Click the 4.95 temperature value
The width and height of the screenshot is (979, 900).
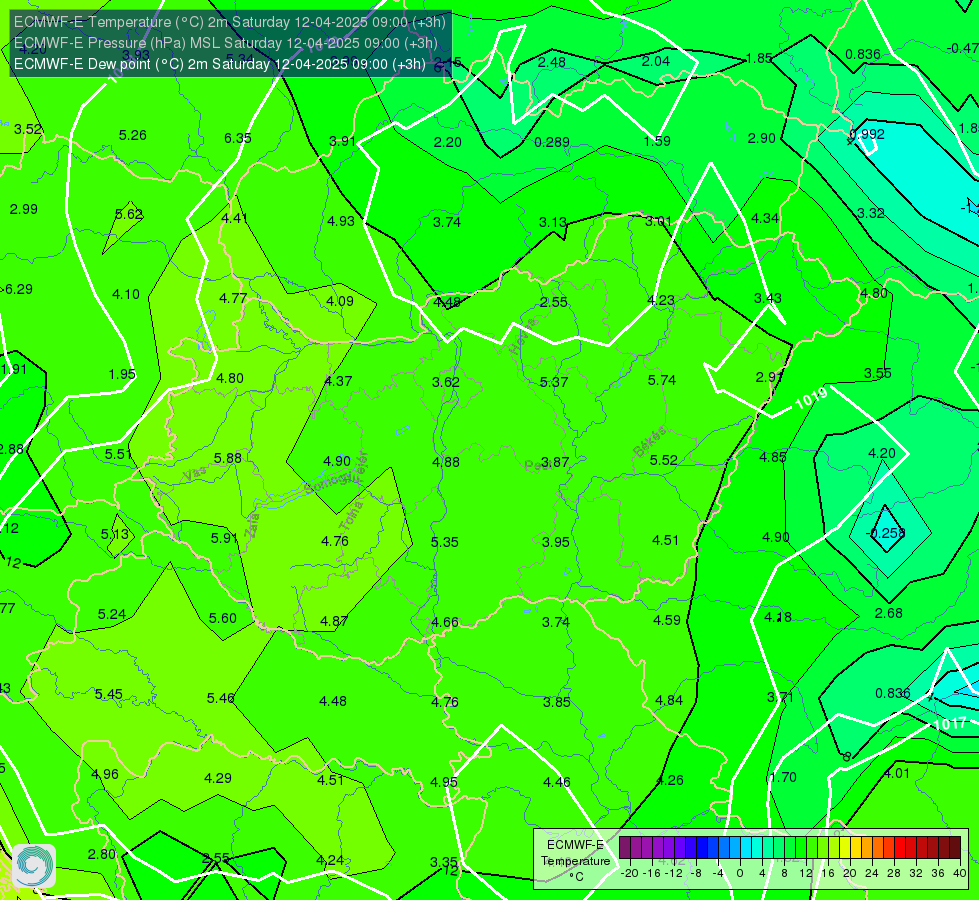(x=444, y=782)
